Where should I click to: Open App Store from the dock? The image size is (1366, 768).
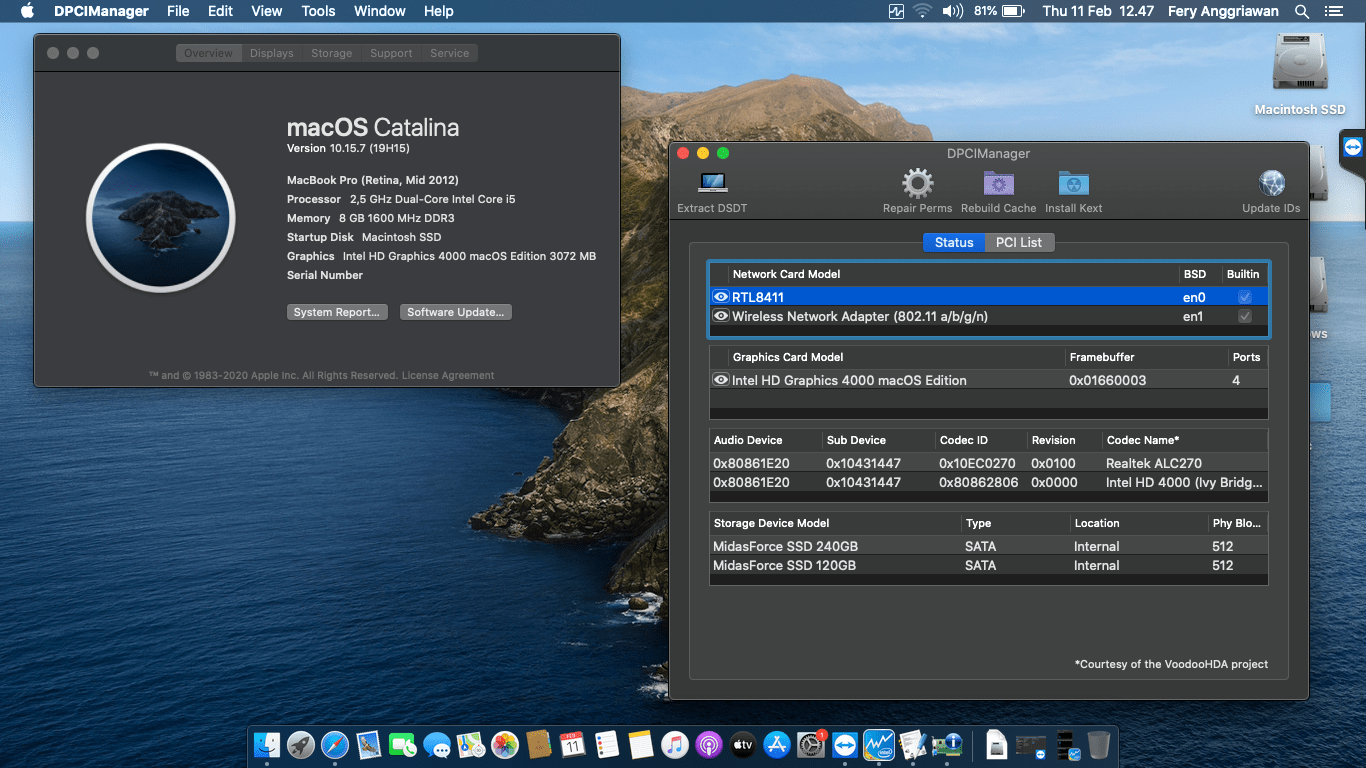coord(776,744)
